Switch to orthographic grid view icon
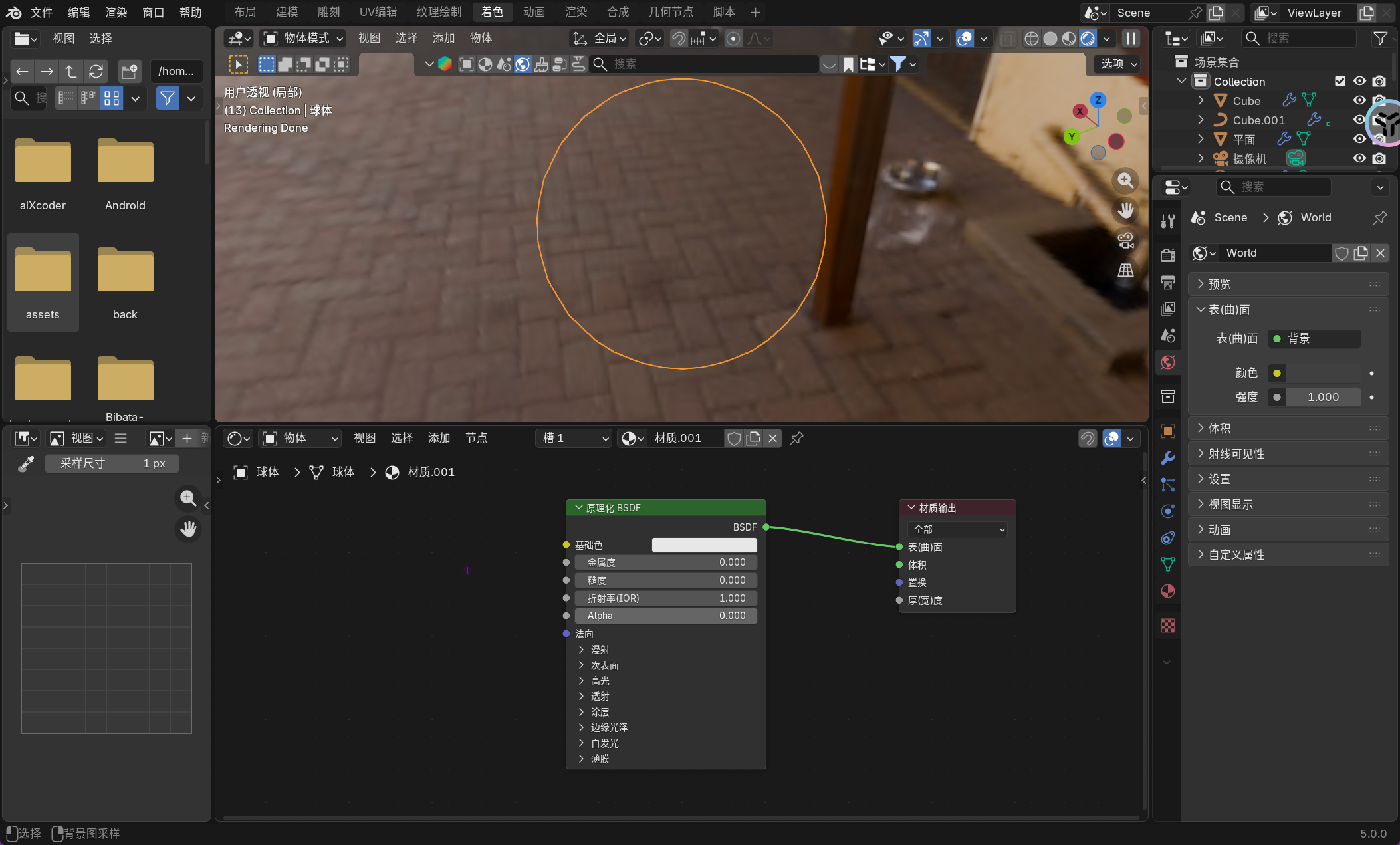 [x=1125, y=270]
